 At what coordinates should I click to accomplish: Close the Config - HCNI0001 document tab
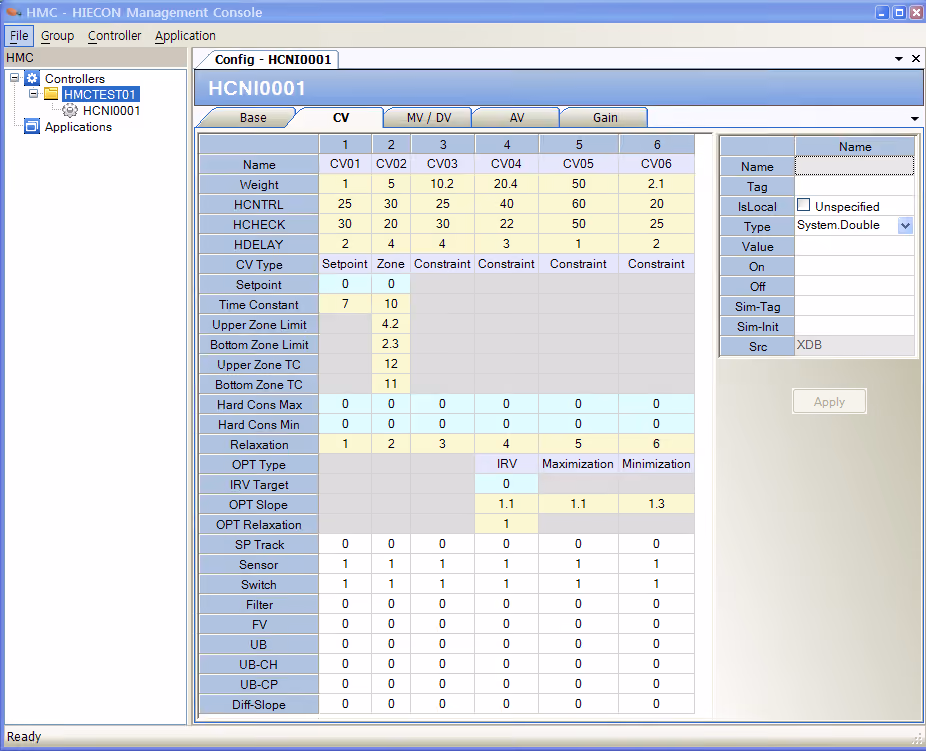tap(915, 58)
